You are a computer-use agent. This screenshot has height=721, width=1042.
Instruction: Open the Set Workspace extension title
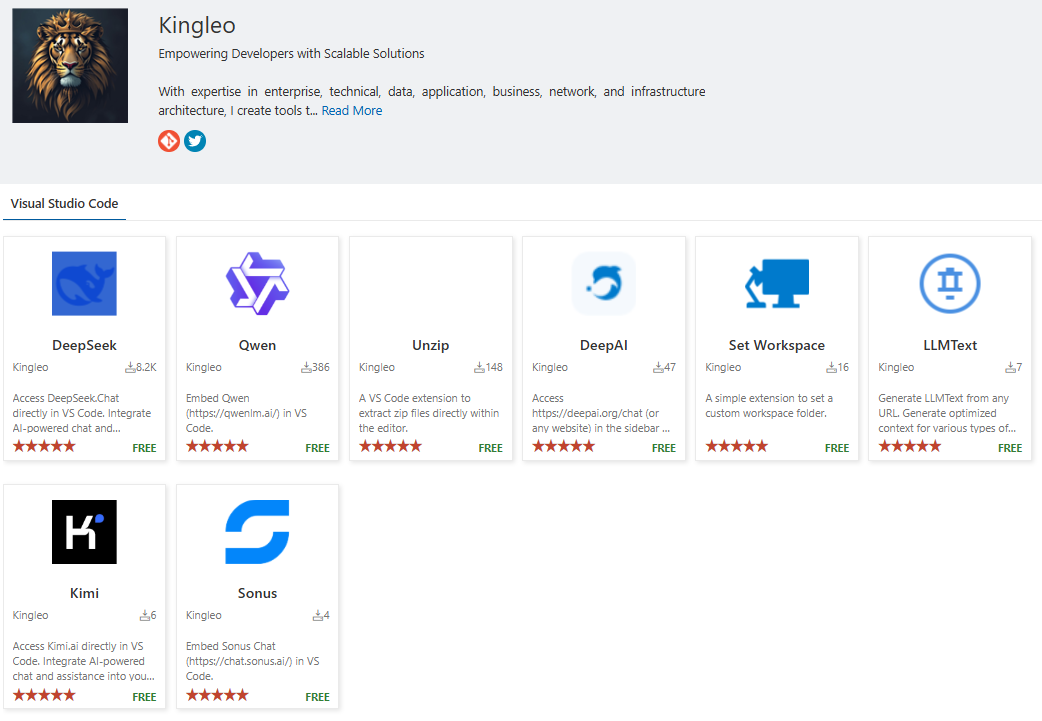pyautogui.click(x=777, y=345)
